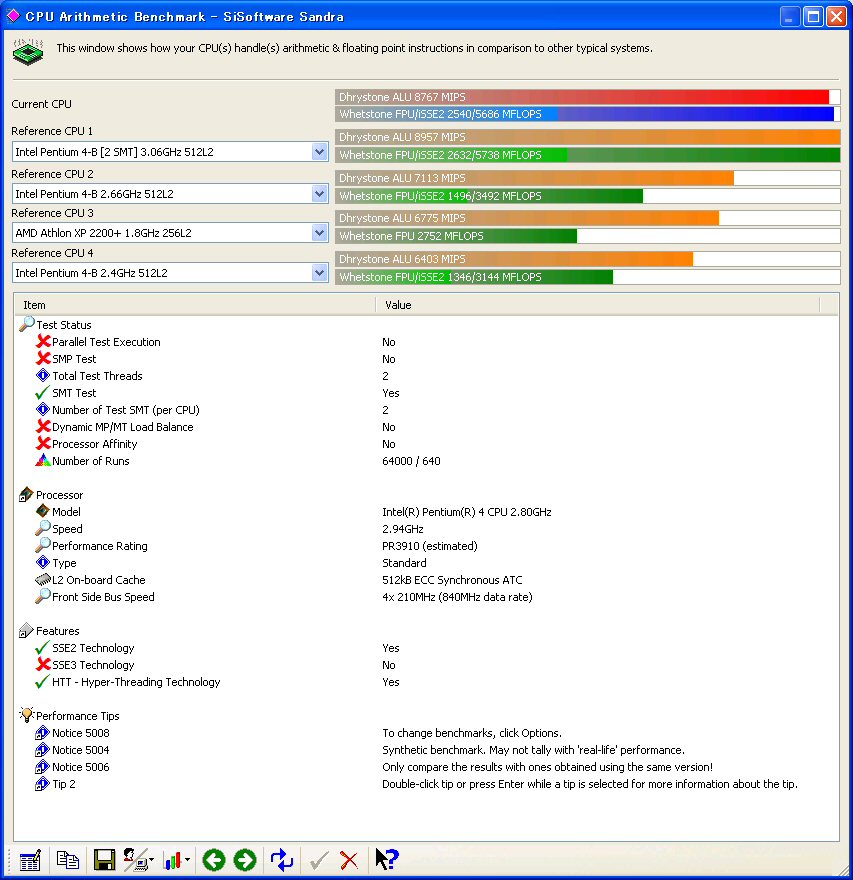Click the 2.94GHz speed value
The width and height of the screenshot is (853, 880).
coord(403,529)
